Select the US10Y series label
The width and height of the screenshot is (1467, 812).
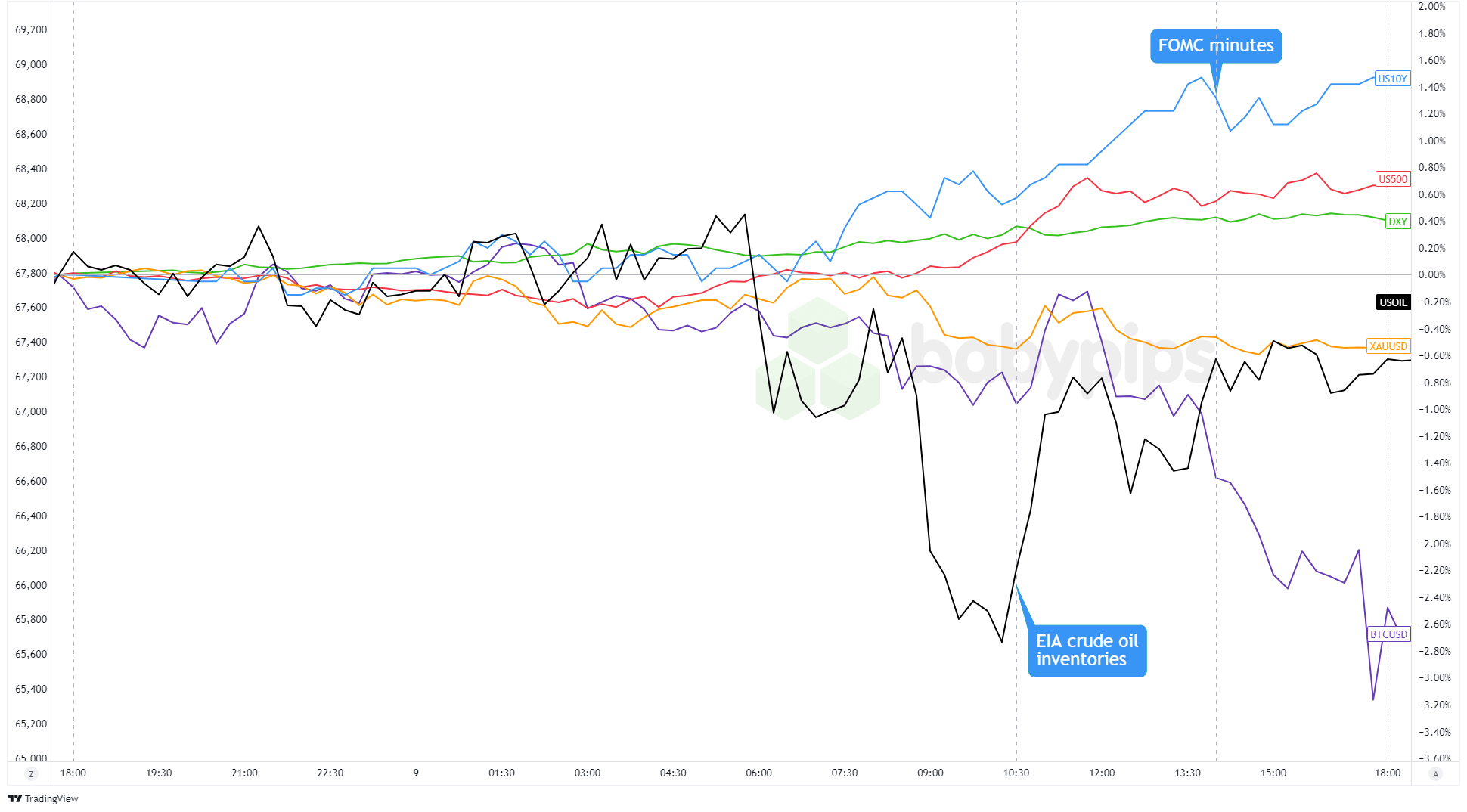click(1392, 79)
